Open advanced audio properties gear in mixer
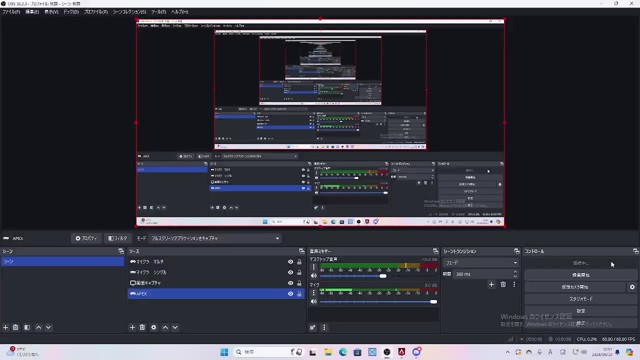Image resolution: width=640 pixels, height=360 pixels. (x=313, y=327)
